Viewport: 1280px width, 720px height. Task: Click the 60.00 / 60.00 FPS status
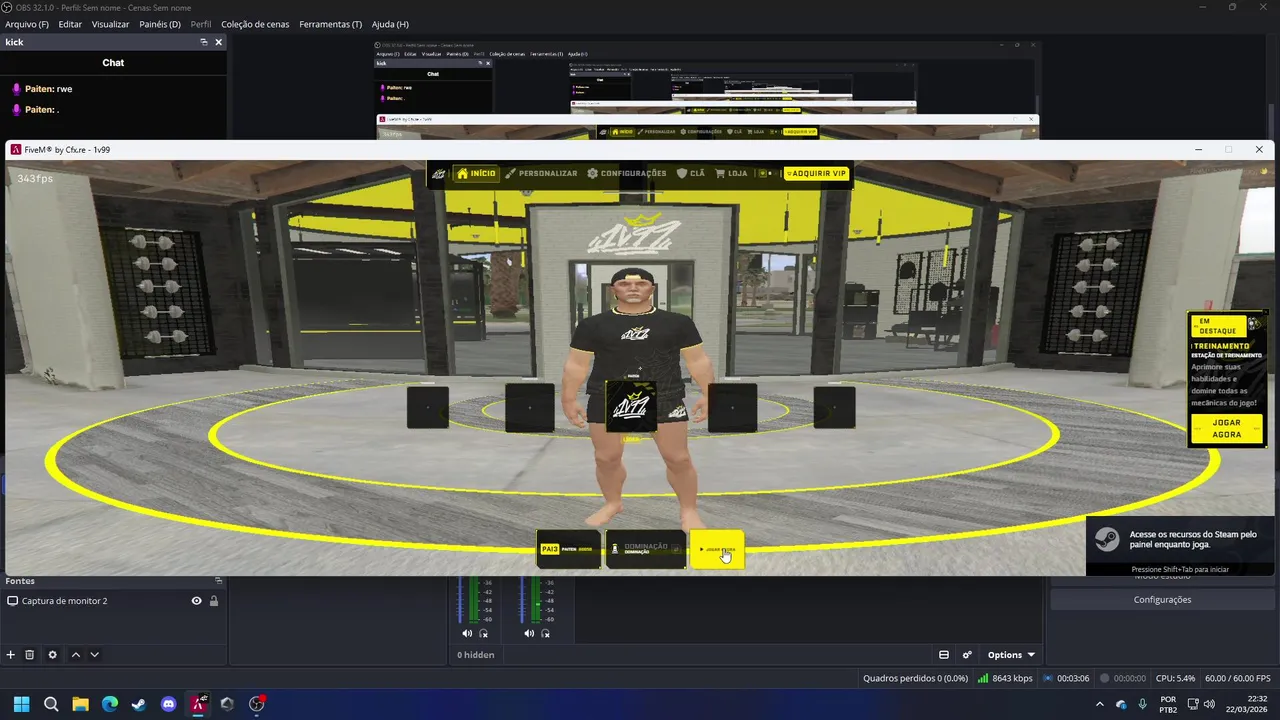click(x=1238, y=678)
